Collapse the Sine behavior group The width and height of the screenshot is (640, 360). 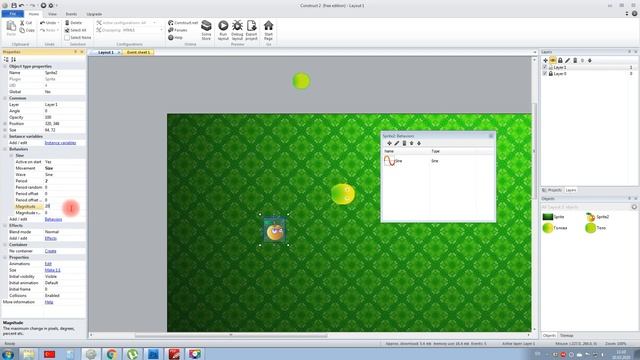[11, 156]
